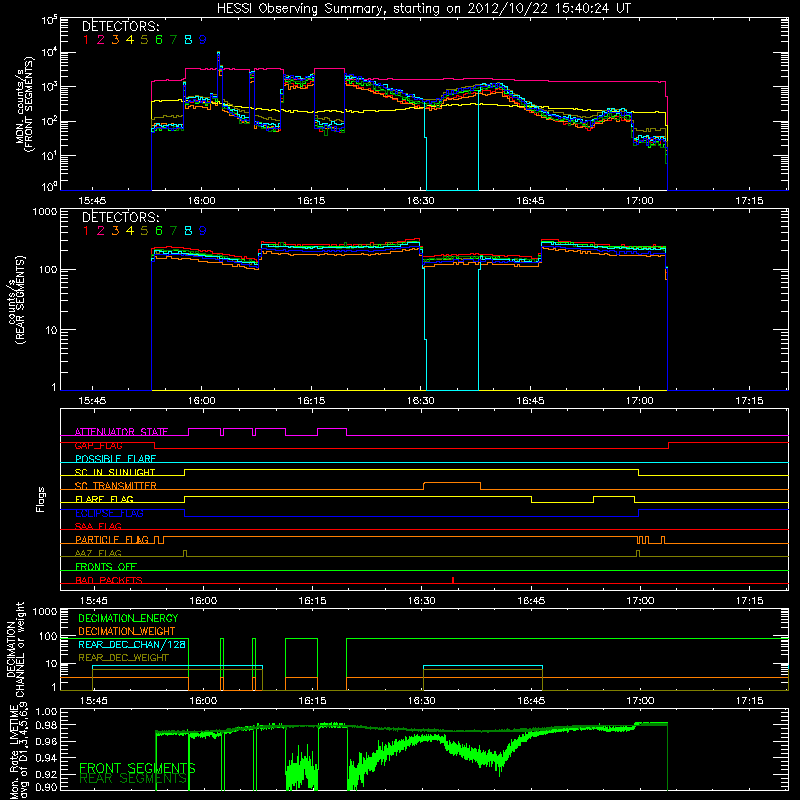The image size is (800, 800).
Task: Select detector 1 in the front segments legend
Action: tap(86, 40)
